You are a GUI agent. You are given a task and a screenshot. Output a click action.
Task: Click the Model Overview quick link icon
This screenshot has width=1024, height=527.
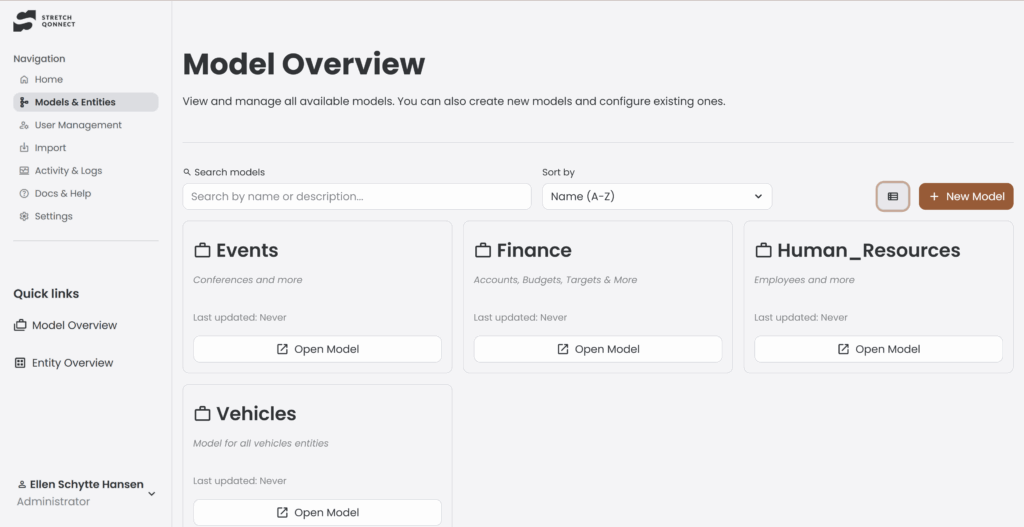pyautogui.click(x=20, y=325)
